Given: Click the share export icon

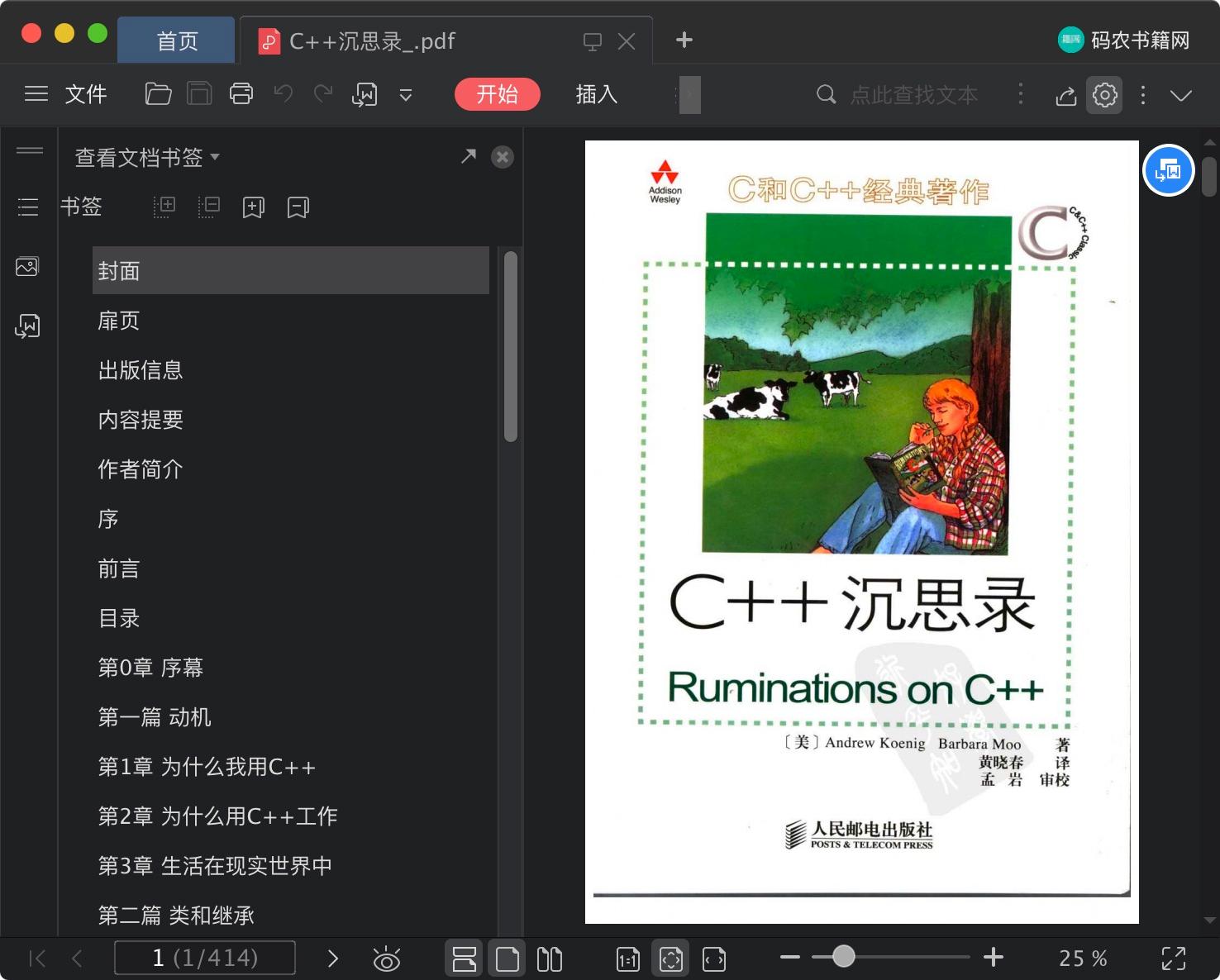Looking at the screenshot, I should [x=1066, y=95].
